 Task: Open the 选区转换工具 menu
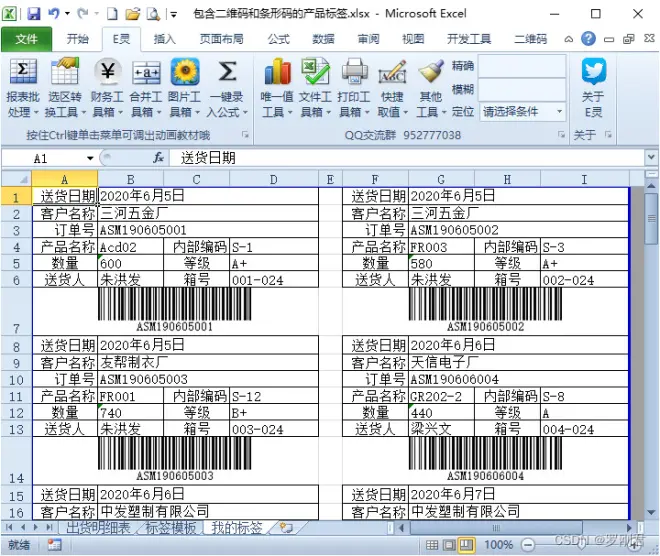[x=64, y=88]
